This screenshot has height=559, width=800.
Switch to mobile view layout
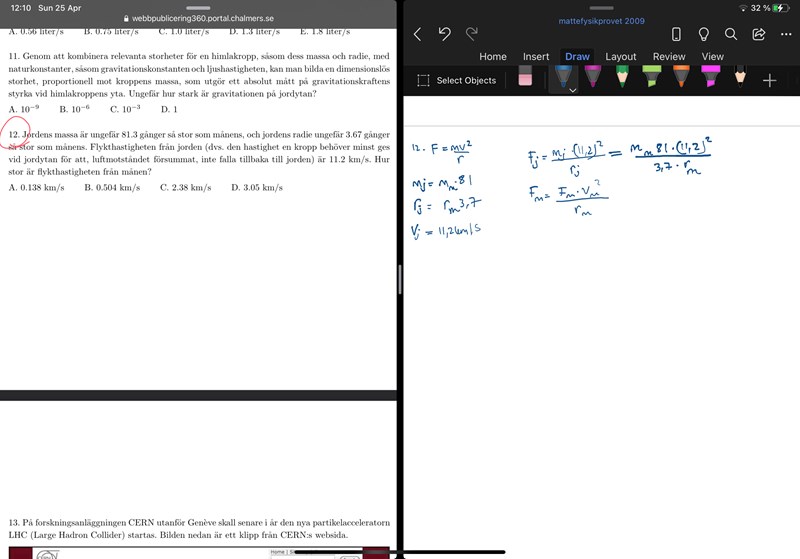pos(676,34)
